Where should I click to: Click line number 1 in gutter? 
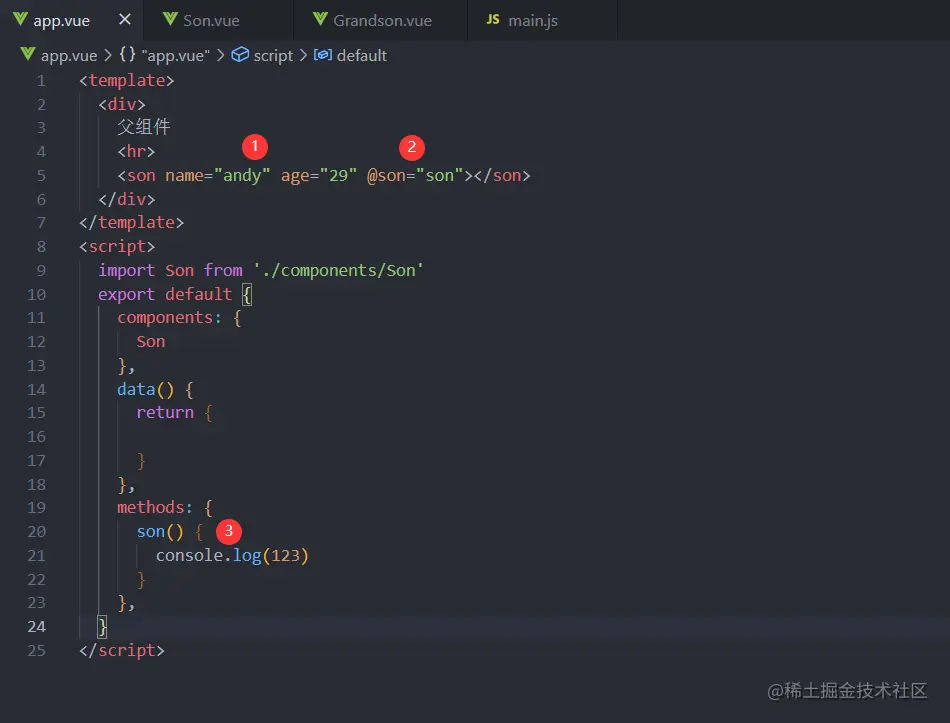point(41,81)
